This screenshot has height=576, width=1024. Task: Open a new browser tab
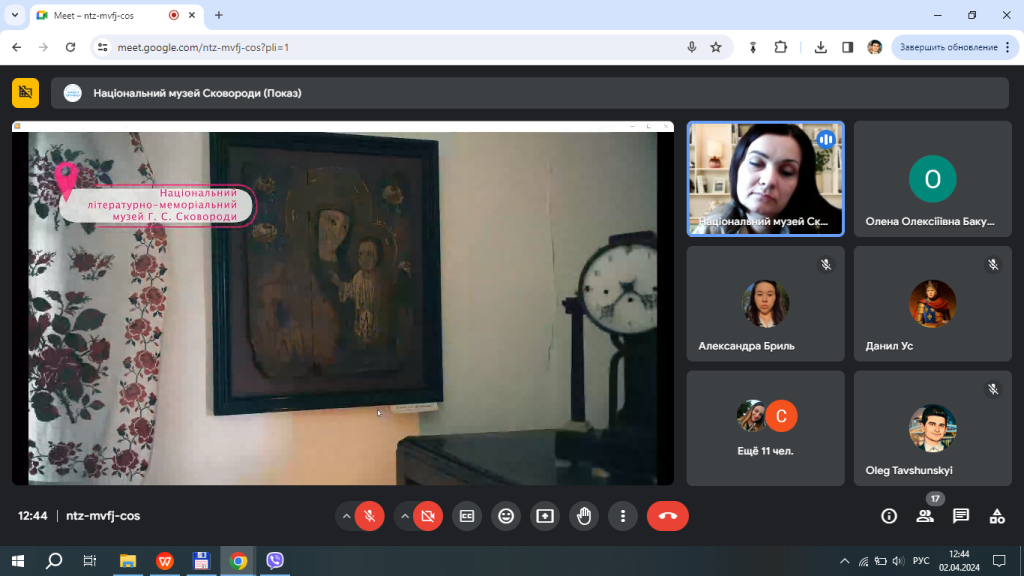[x=219, y=15]
